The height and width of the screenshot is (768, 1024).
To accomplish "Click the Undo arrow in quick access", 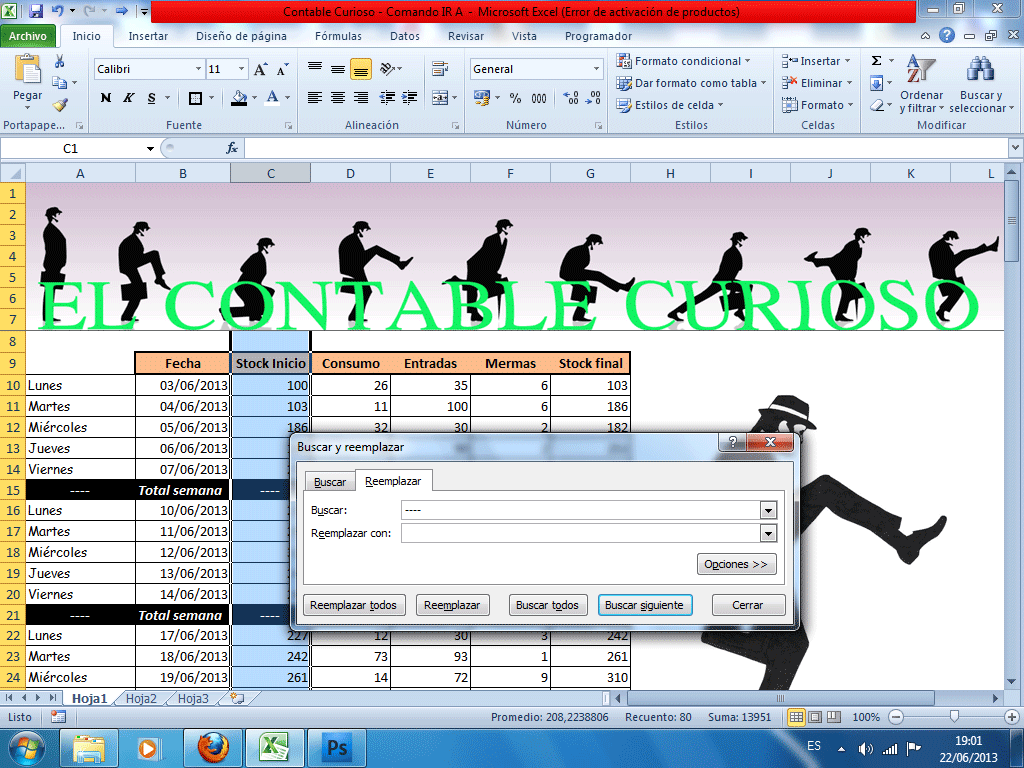I will 57,10.
